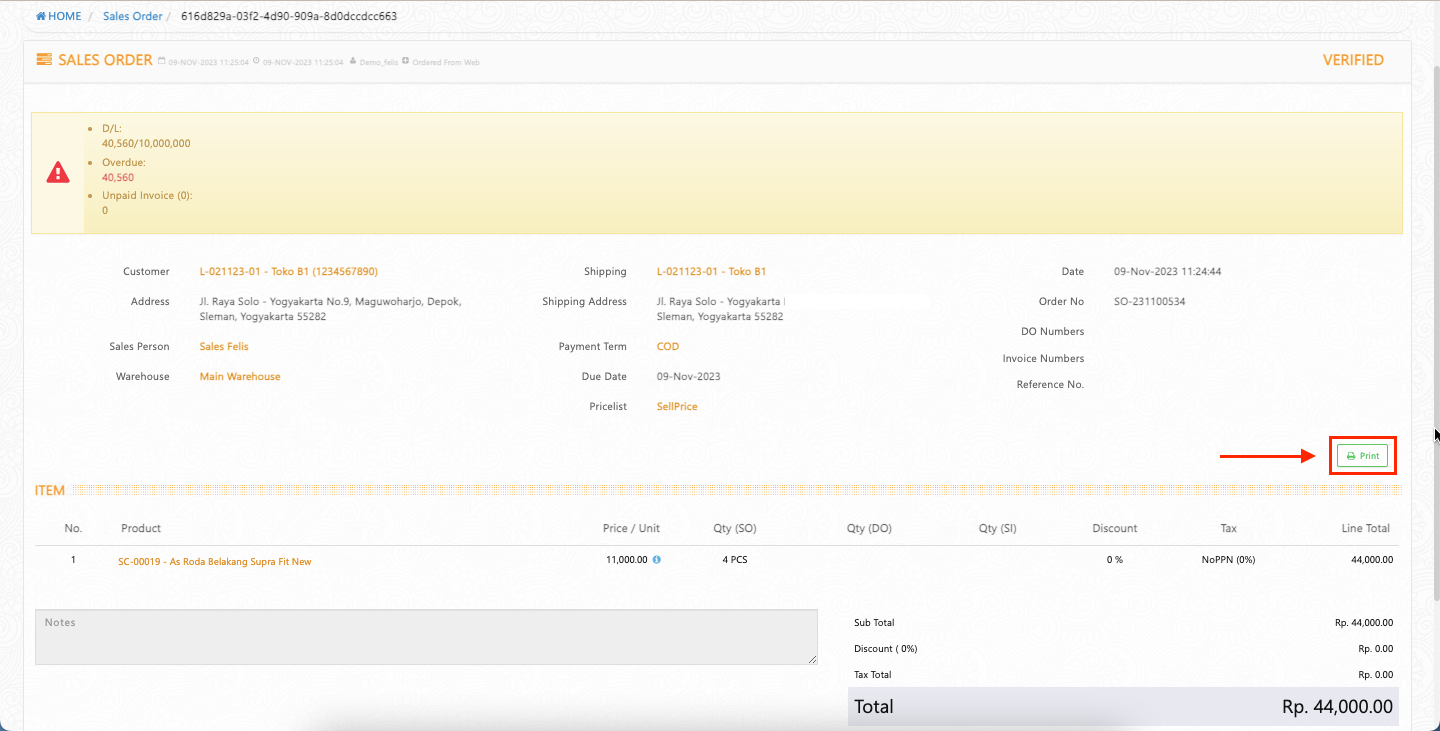Click inside the Notes text area
Screen dimensions: 1440x731
[426, 638]
